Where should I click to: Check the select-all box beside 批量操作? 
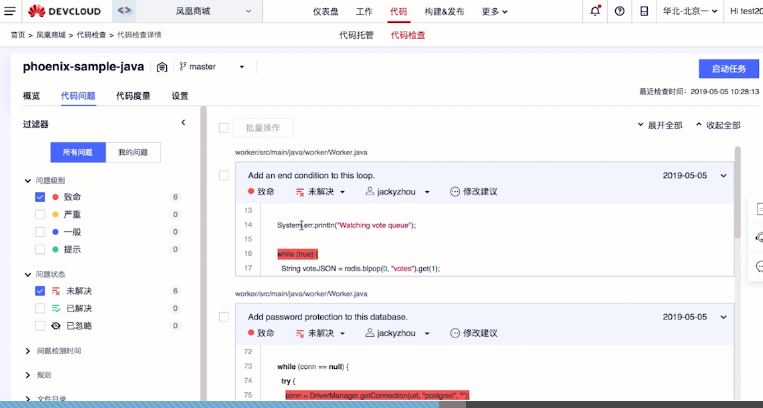pyautogui.click(x=224, y=128)
